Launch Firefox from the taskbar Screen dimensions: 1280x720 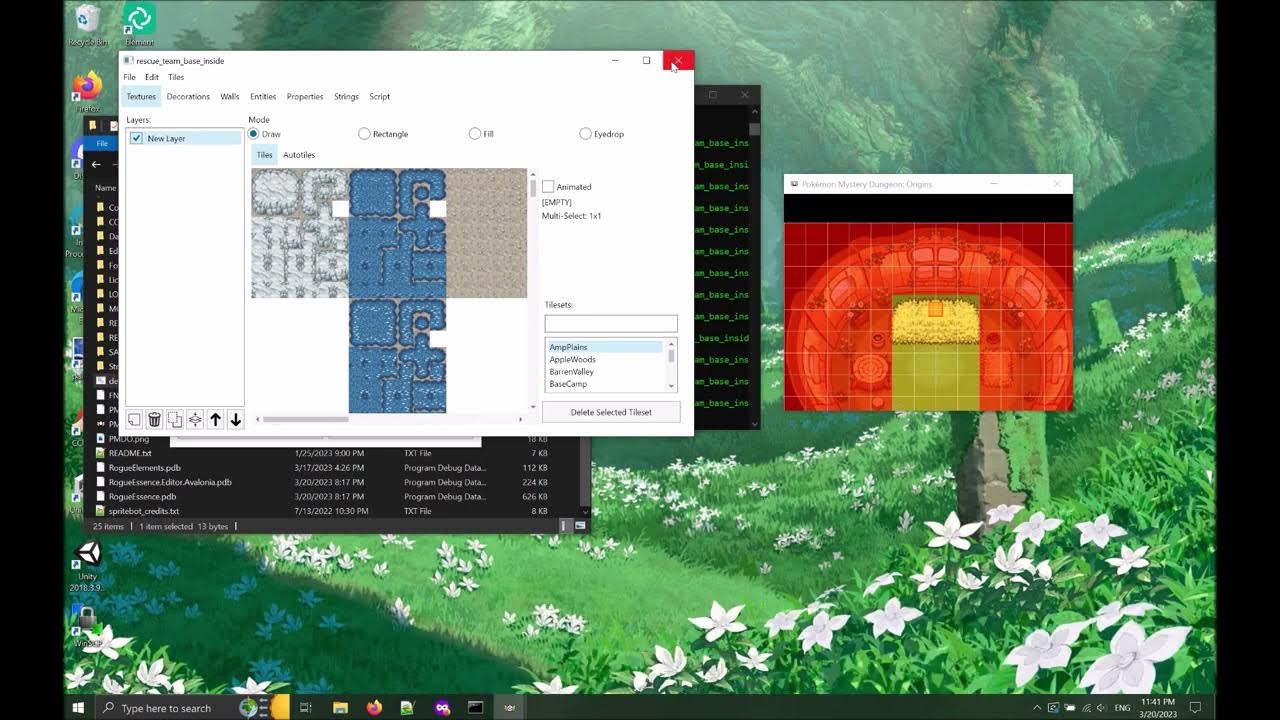(x=374, y=707)
